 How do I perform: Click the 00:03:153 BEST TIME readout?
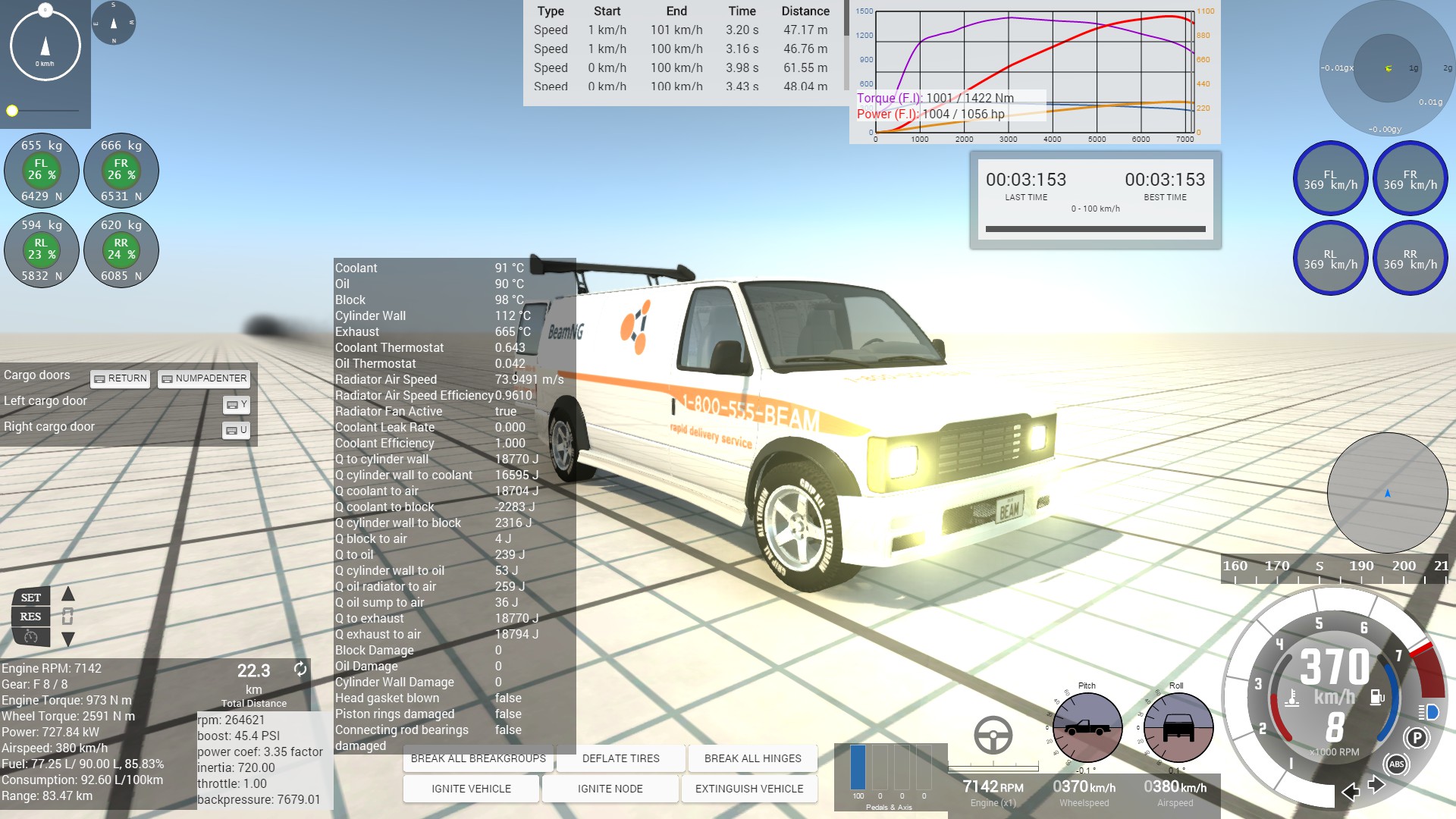[x=1165, y=180]
